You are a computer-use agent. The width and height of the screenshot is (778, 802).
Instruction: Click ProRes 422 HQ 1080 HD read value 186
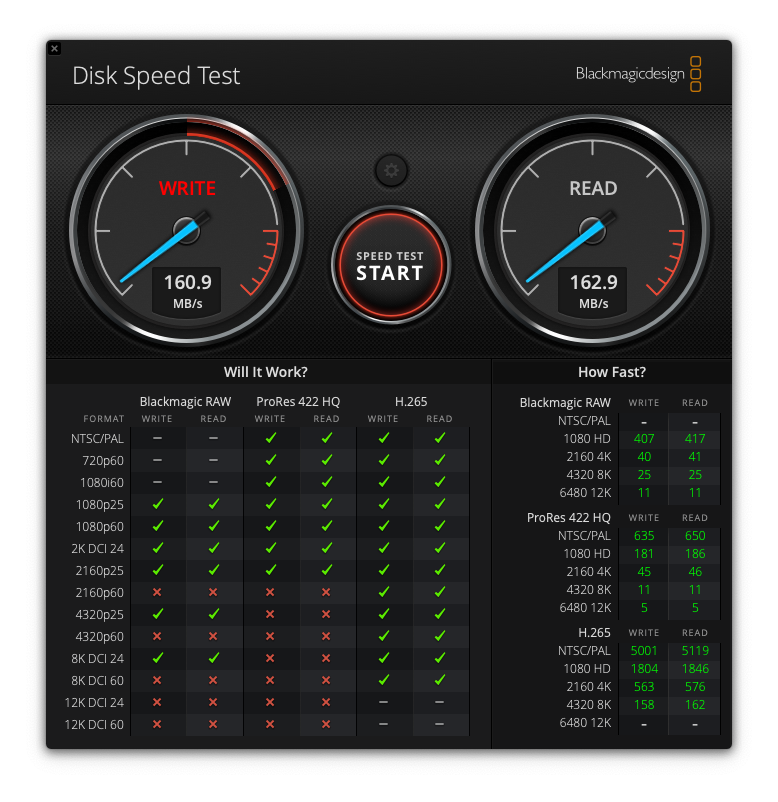pos(695,554)
